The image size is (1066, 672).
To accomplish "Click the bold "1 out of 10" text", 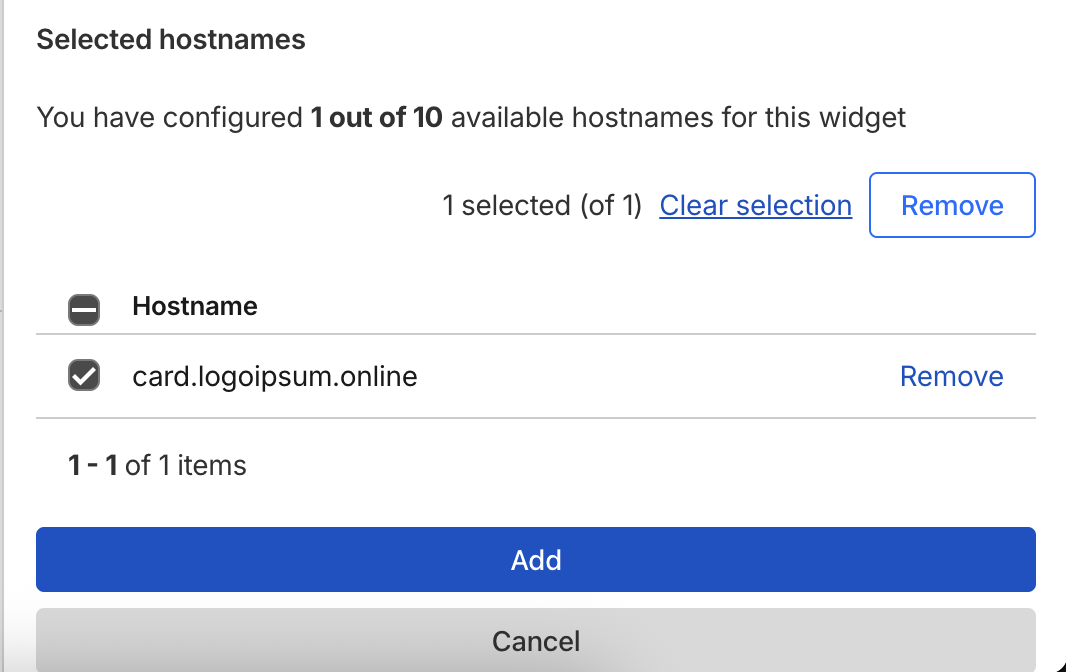I will pos(376,118).
